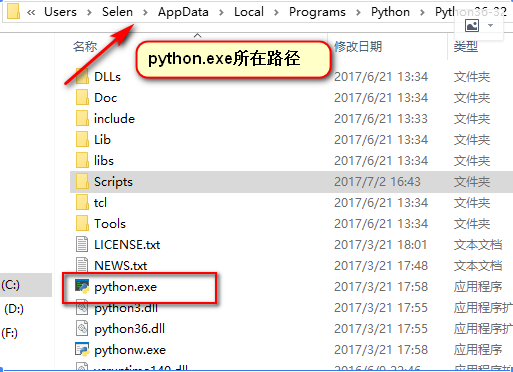Select the Doc folder name
Screen dimensions: 513x372
coord(105,98)
